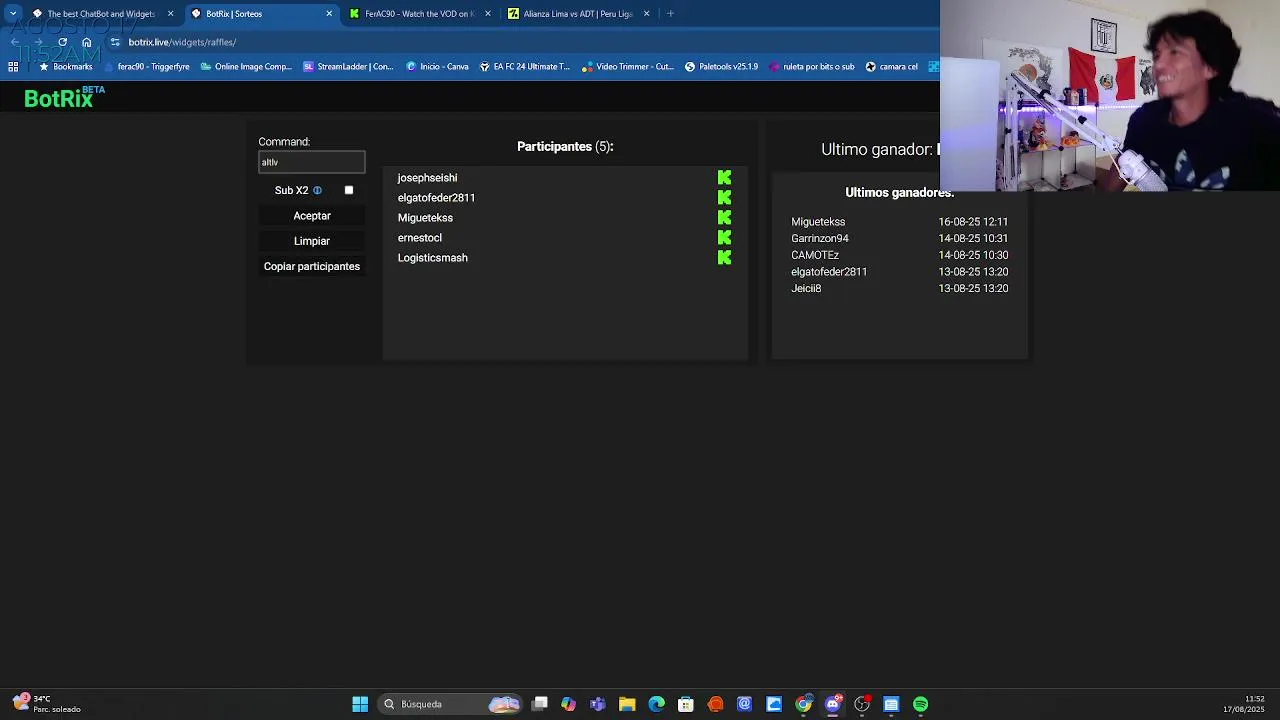1280x720 pixels.
Task: Open the tab search dropdown arrow
Action: [13, 14]
